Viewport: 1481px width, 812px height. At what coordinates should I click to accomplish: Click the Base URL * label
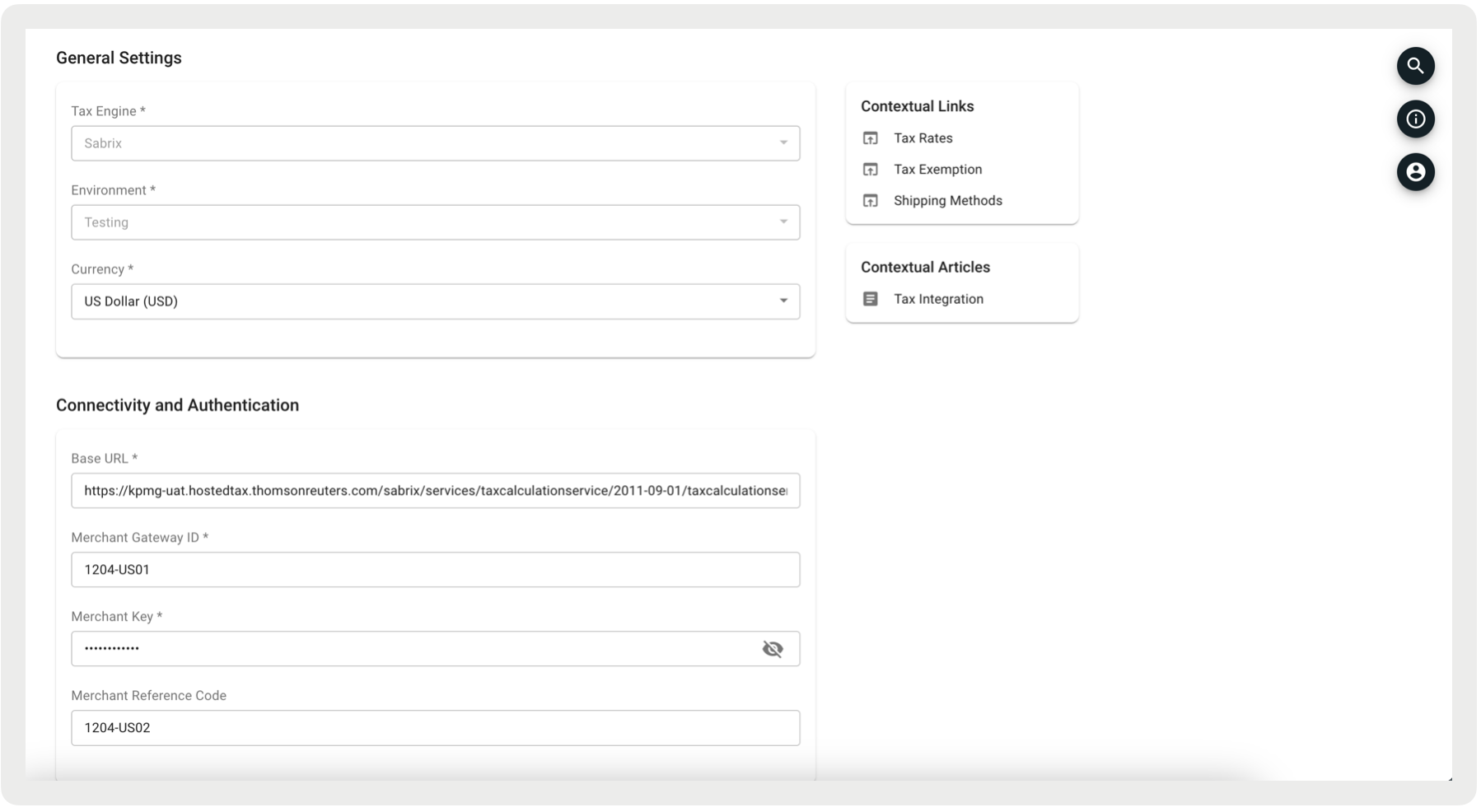click(x=104, y=459)
